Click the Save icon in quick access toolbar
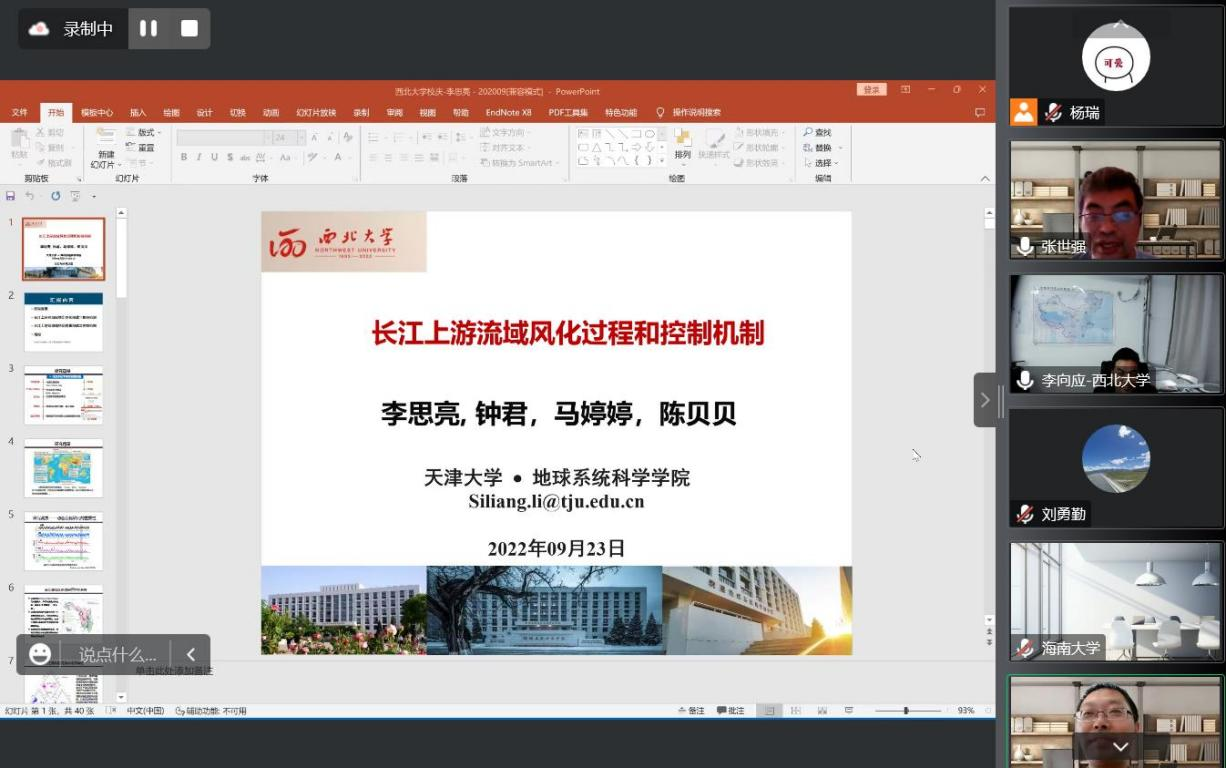This screenshot has height=768, width=1226. point(10,196)
